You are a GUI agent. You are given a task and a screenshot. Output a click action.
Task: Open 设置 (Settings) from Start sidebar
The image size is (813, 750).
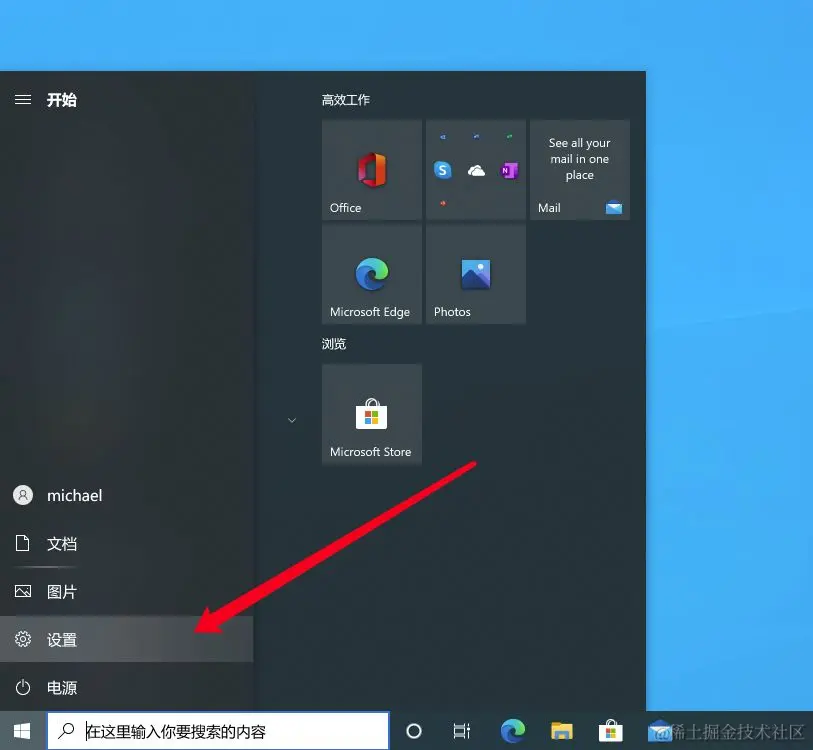127,639
